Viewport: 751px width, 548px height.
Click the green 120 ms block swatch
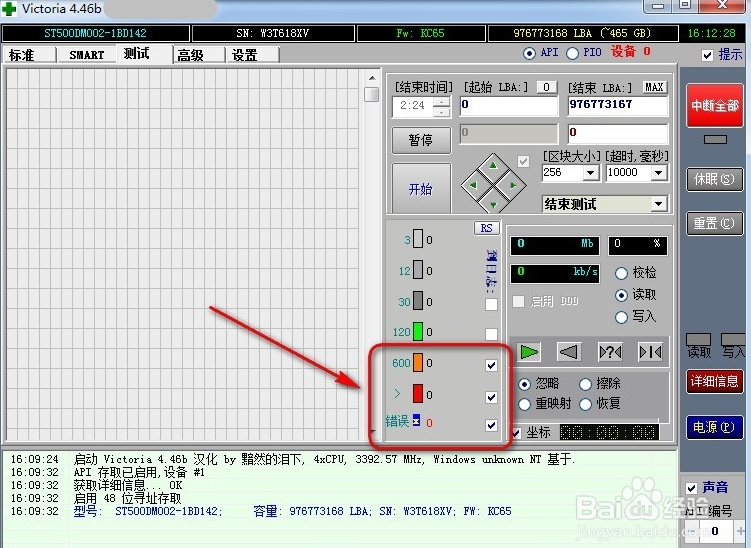[418, 331]
